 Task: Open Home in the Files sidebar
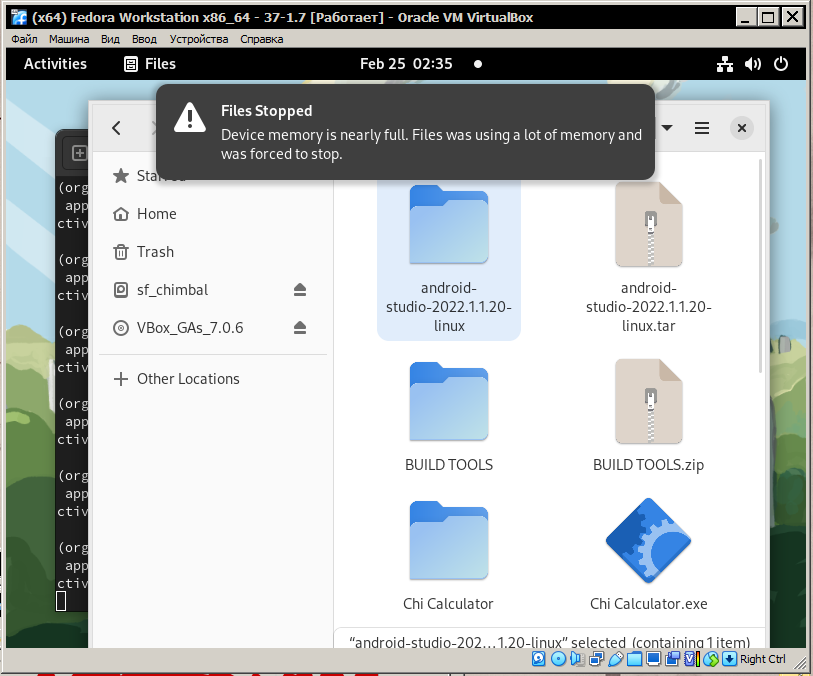pos(213,214)
